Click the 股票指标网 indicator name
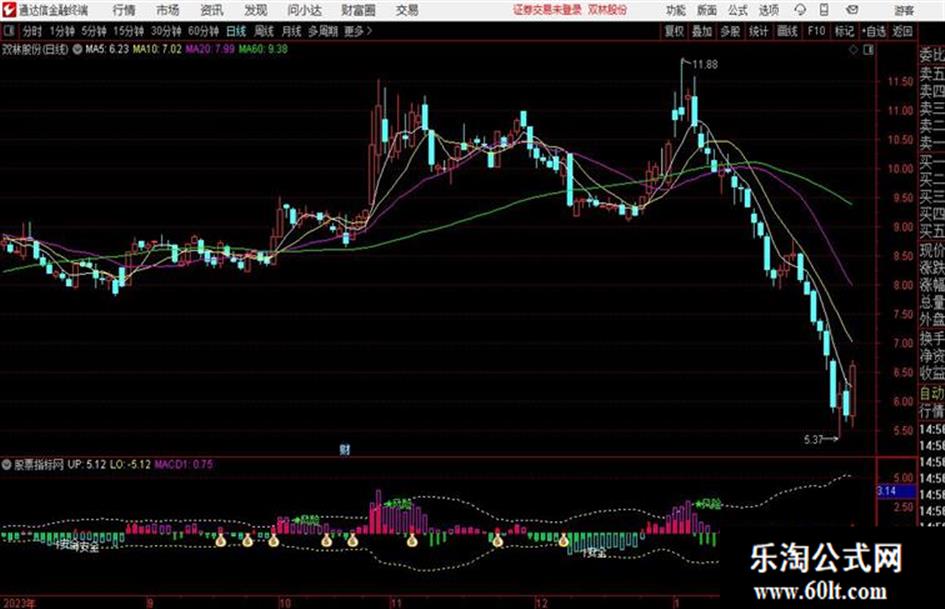This screenshot has height=609, width=945. 39,465
